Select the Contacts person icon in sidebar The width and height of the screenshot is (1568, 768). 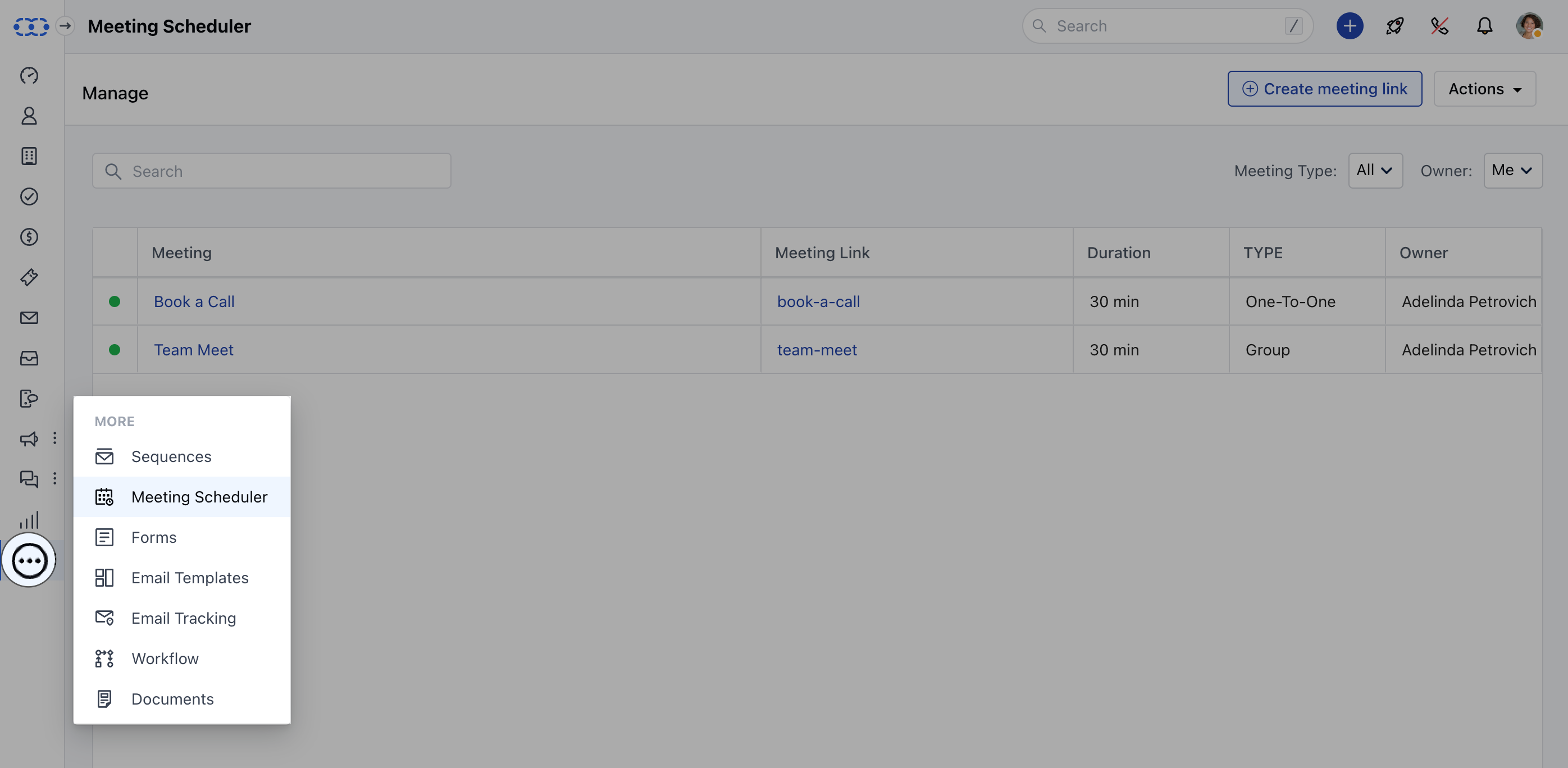point(29,116)
